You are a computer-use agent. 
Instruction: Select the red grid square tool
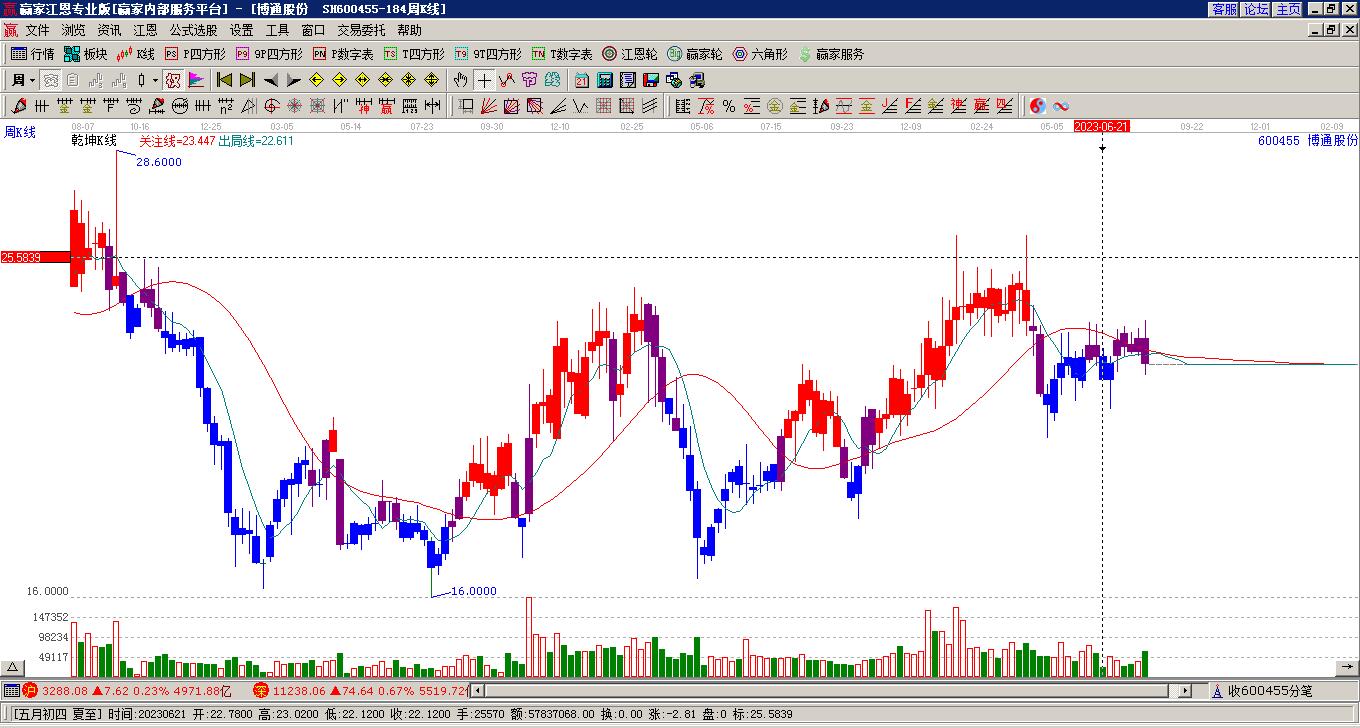(604, 106)
